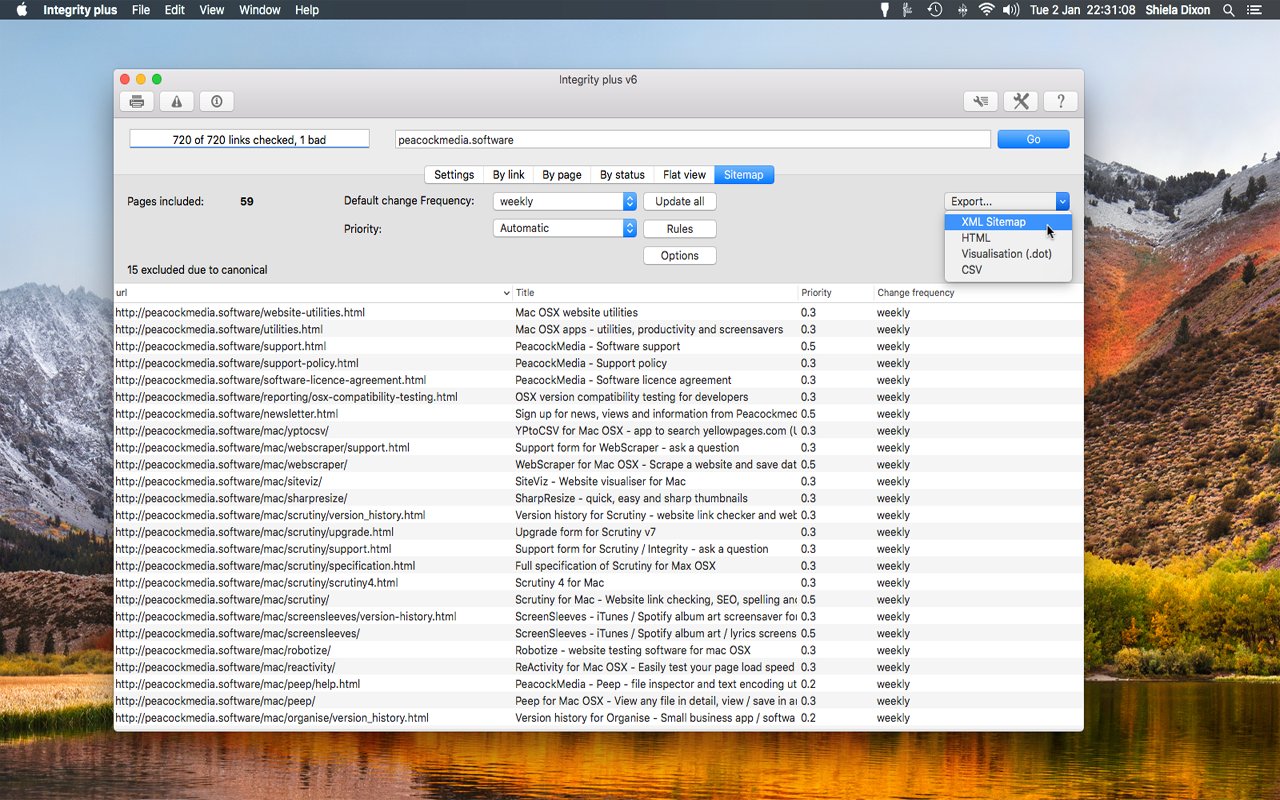Viewport: 1280px width, 800px height.
Task: Open the crossed tools preferences icon
Action: [1021, 101]
